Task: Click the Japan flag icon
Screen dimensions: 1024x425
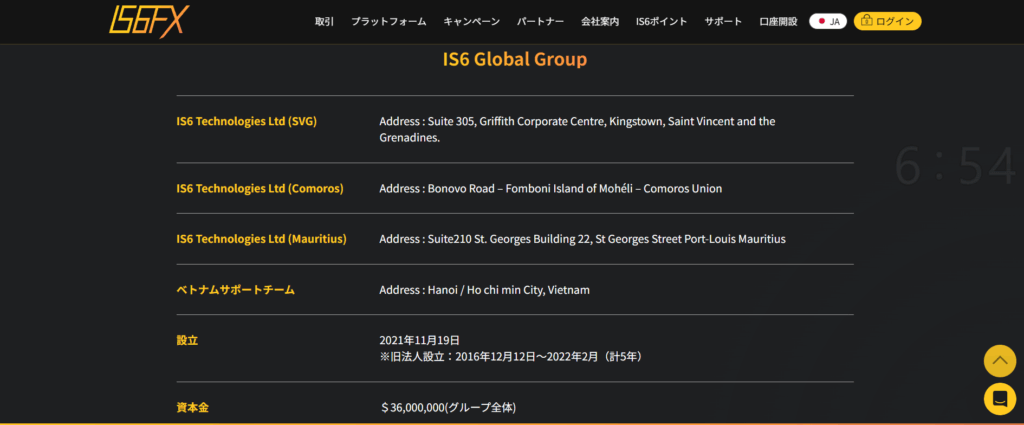Action: point(821,22)
